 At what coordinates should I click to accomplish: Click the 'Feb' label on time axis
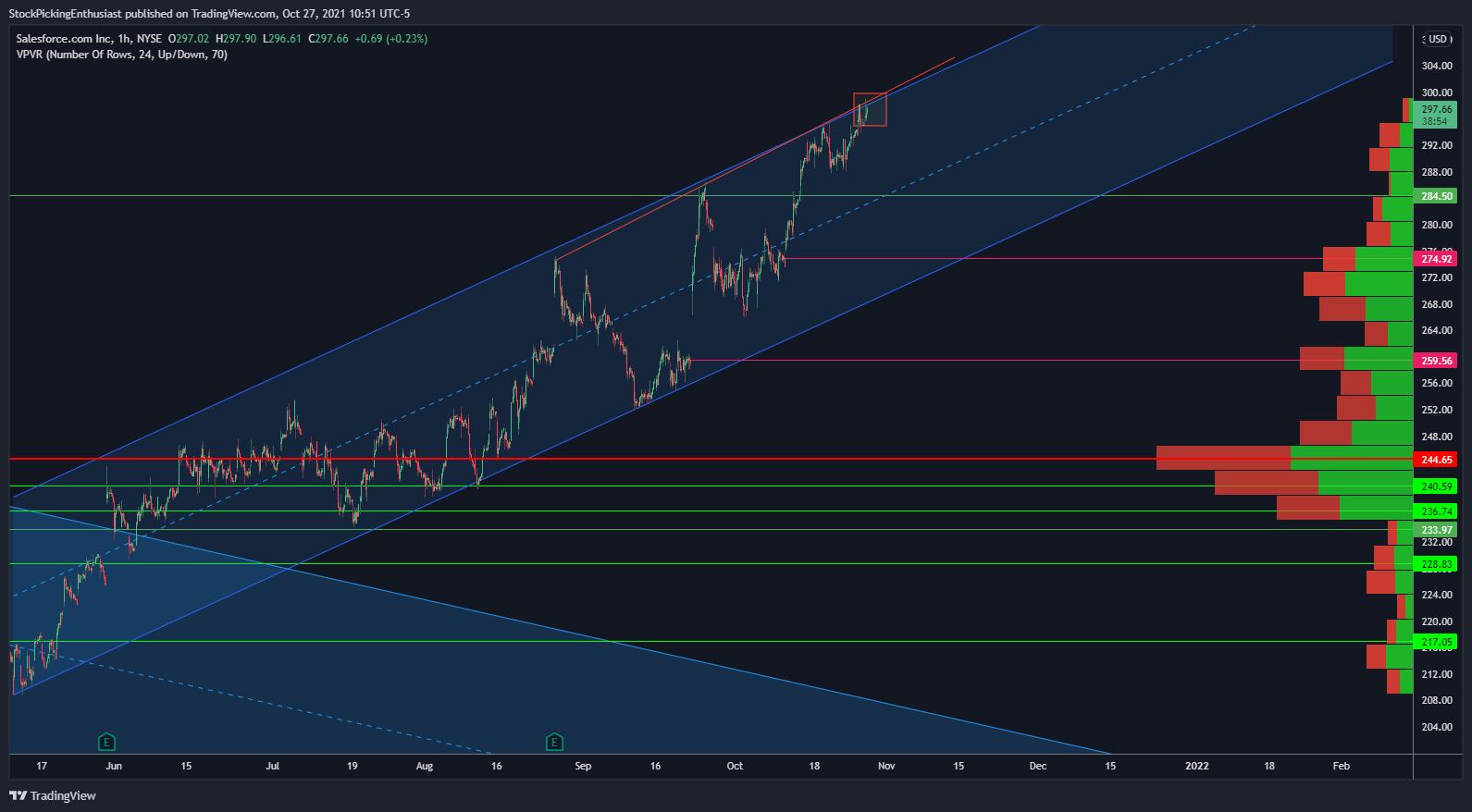(x=1342, y=766)
